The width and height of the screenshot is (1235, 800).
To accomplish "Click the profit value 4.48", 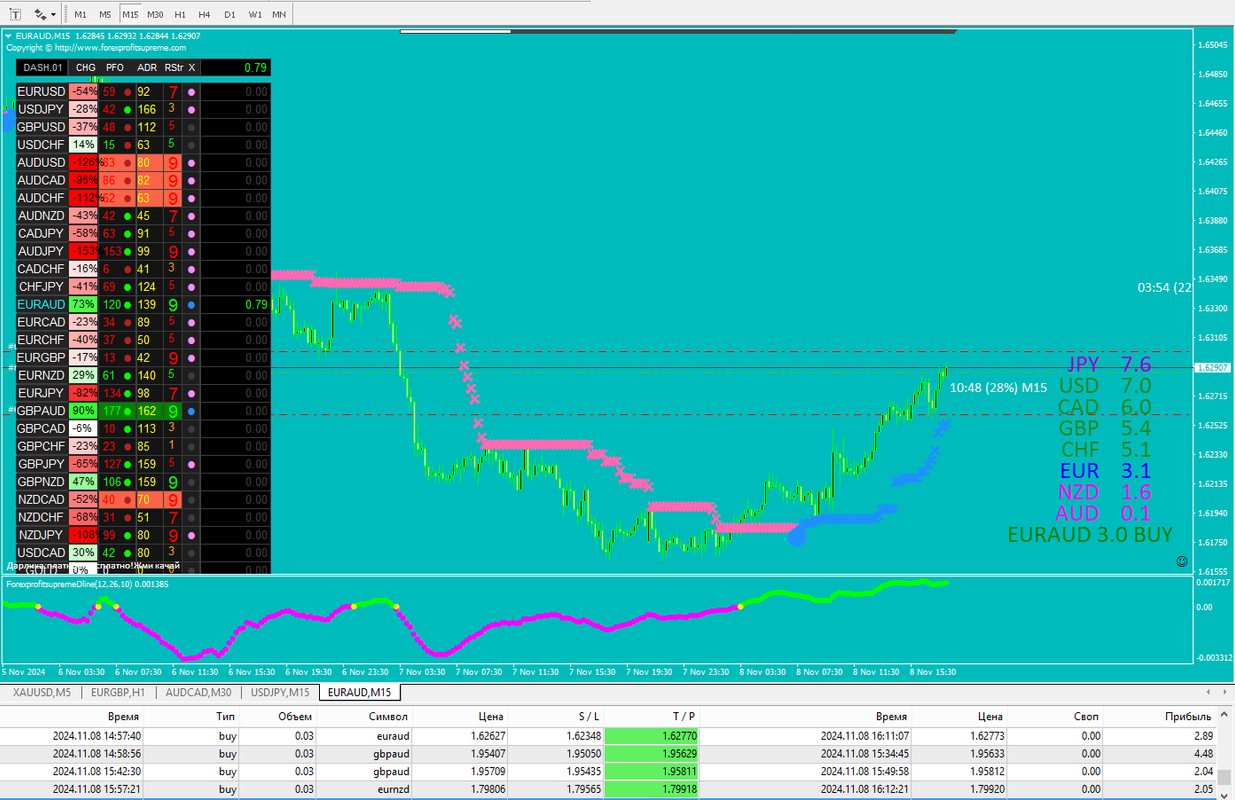I will click(x=1202, y=754).
